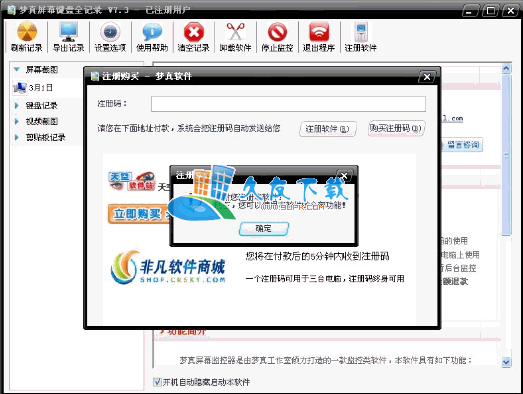523x394 pixels.
Task: Click the 键盘记录 tree label
Action: [42, 106]
